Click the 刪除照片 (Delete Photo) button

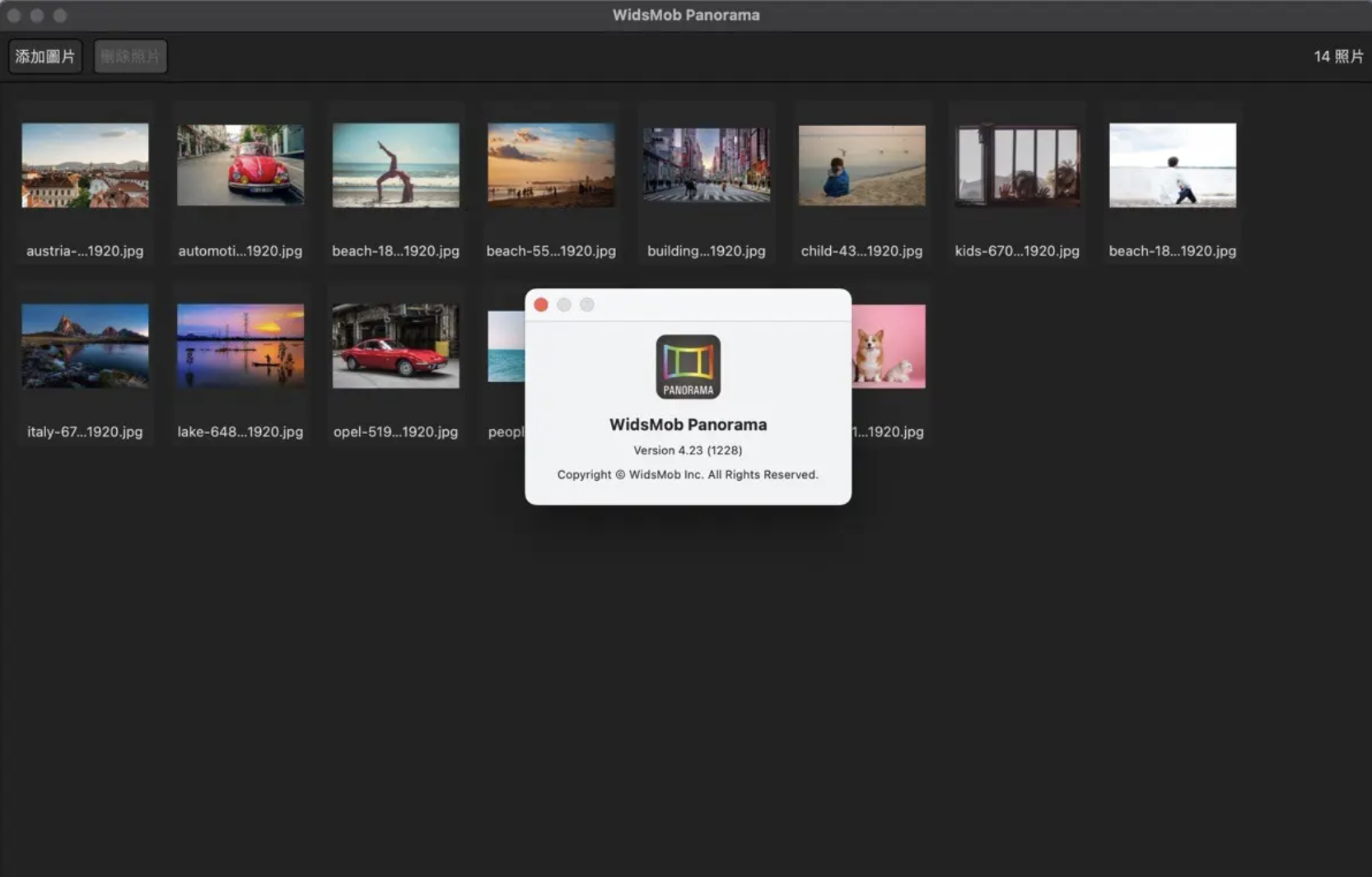tap(130, 56)
